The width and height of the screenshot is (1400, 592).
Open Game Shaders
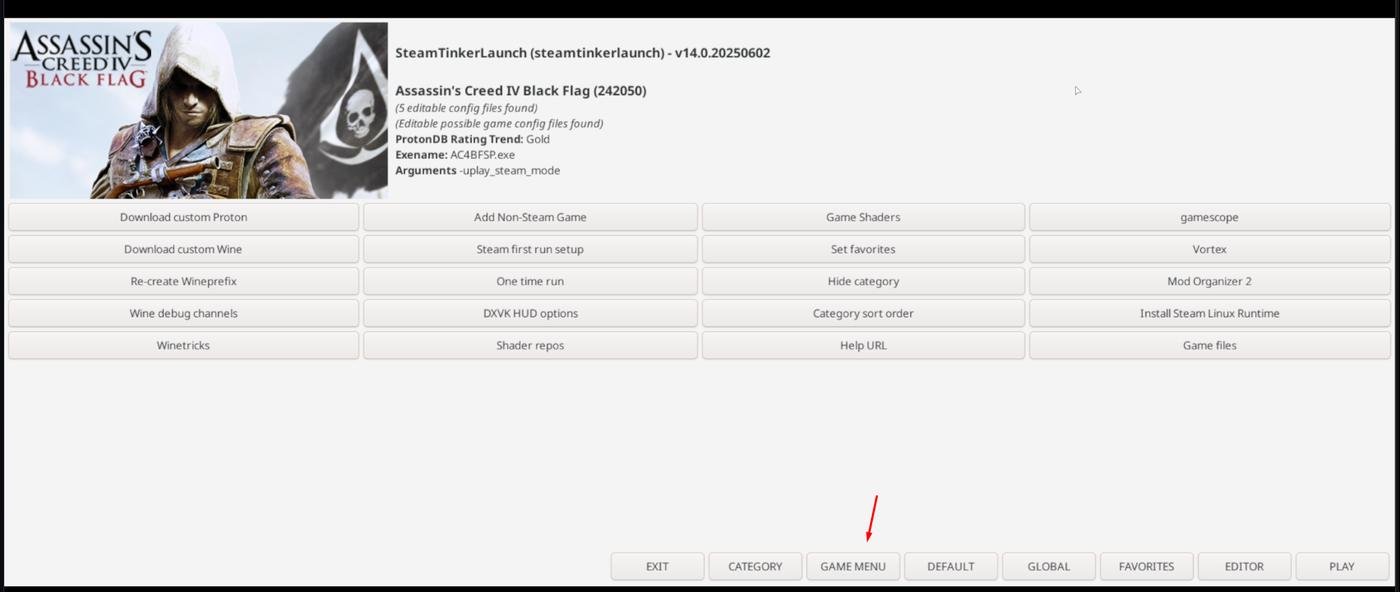click(863, 217)
